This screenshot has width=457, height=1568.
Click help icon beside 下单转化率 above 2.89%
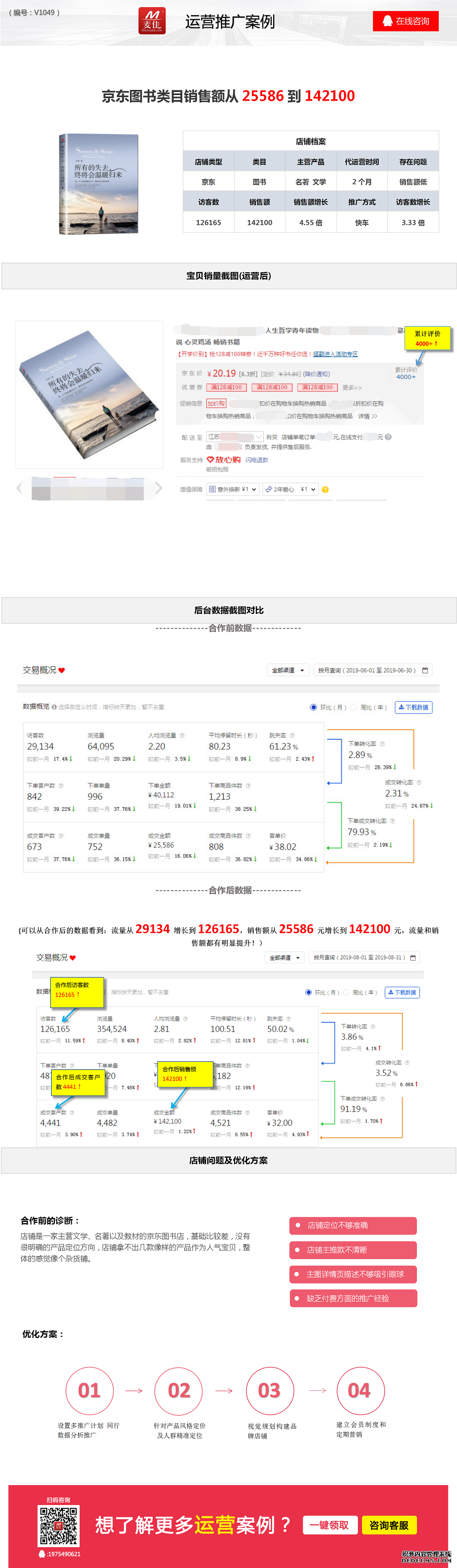[x=382, y=744]
